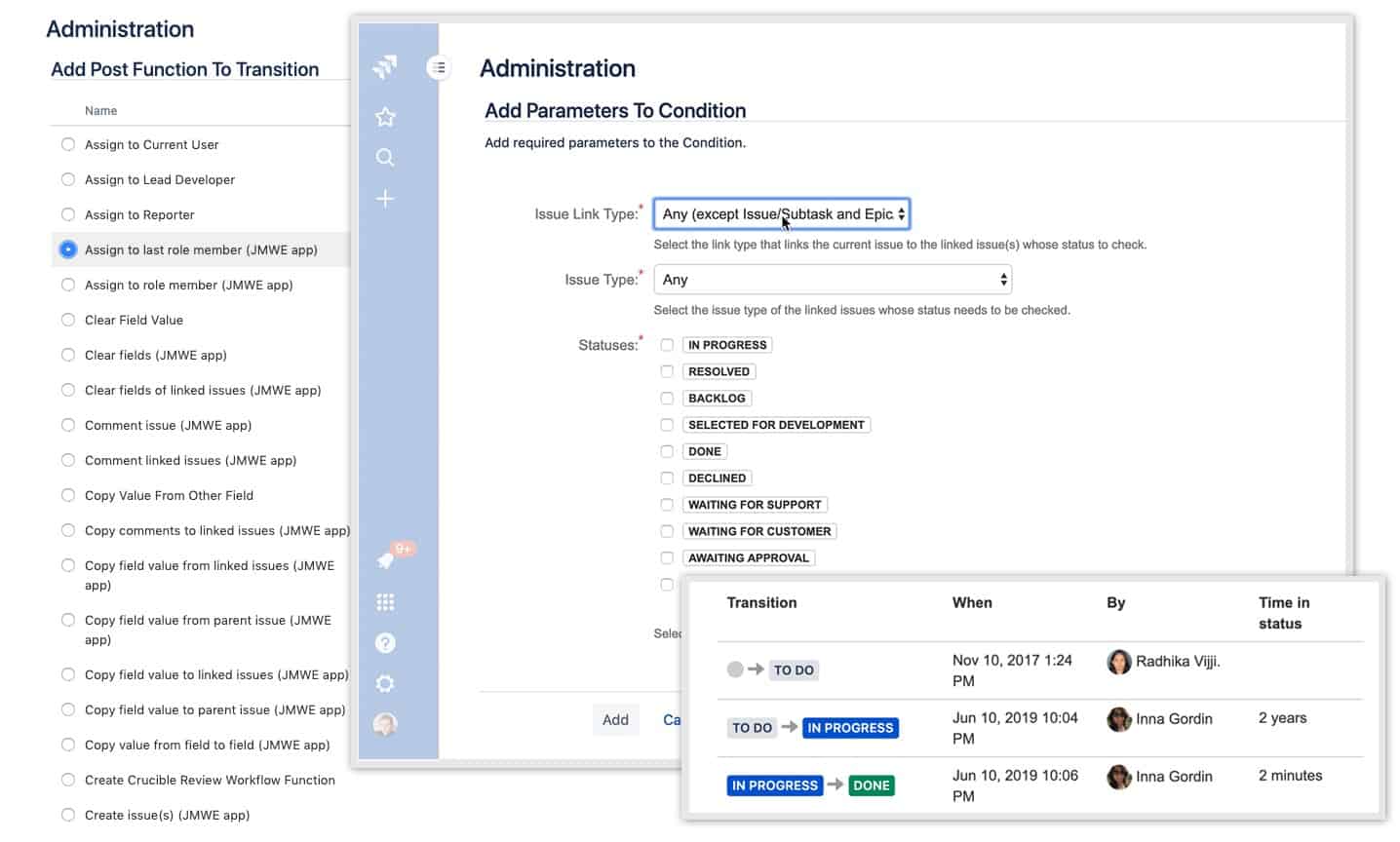Open notifications via the bell with 9+ badge
The width and height of the screenshot is (1400, 842).
pyautogui.click(x=385, y=560)
